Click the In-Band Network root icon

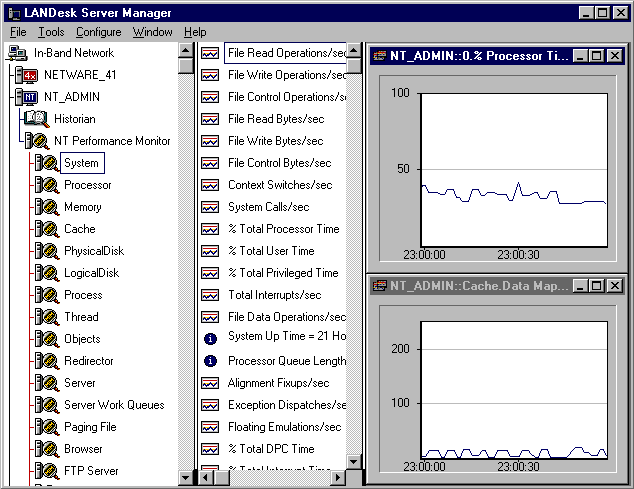coord(17,53)
